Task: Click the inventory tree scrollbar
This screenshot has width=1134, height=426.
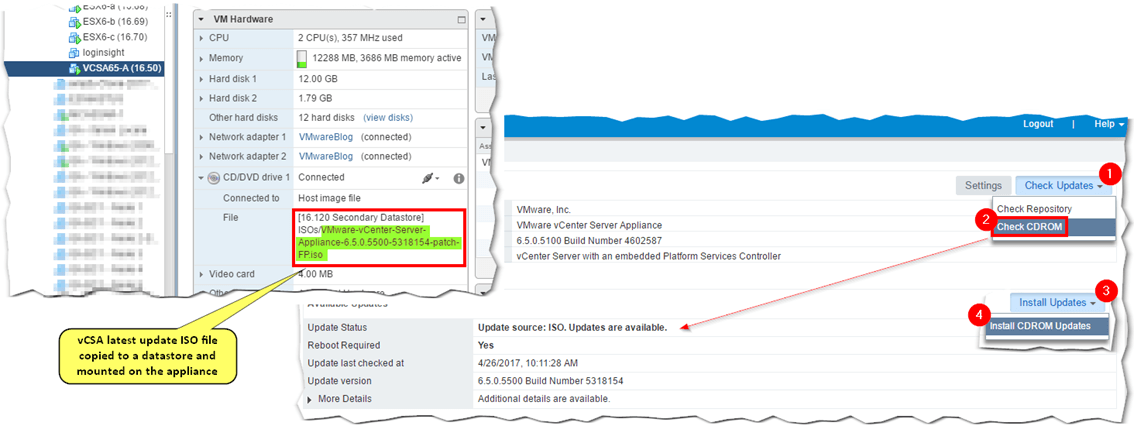Action: (169, 80)
